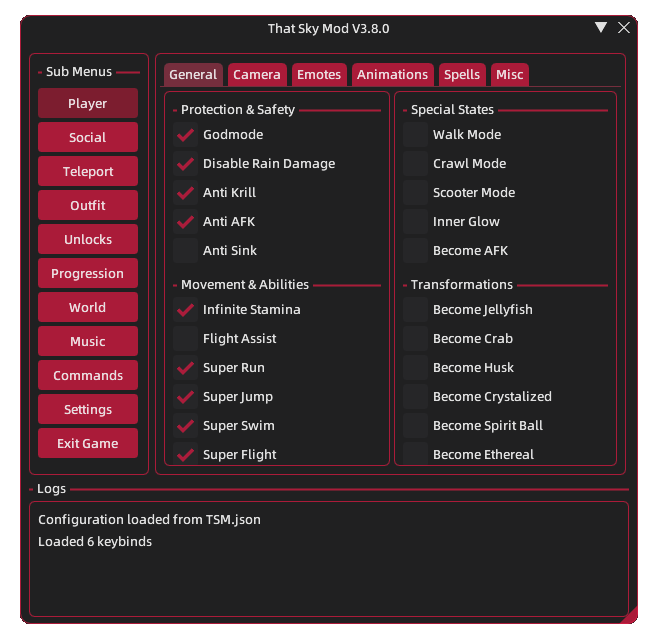662x640 pixels.
Task: Enable the Become Ethereal checkbox
Action: pos(415,454)
